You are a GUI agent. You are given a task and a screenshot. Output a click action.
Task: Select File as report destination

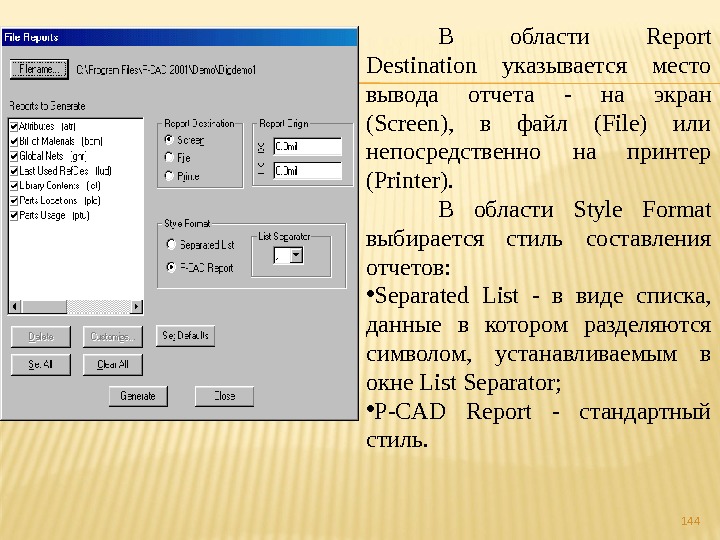169,158
